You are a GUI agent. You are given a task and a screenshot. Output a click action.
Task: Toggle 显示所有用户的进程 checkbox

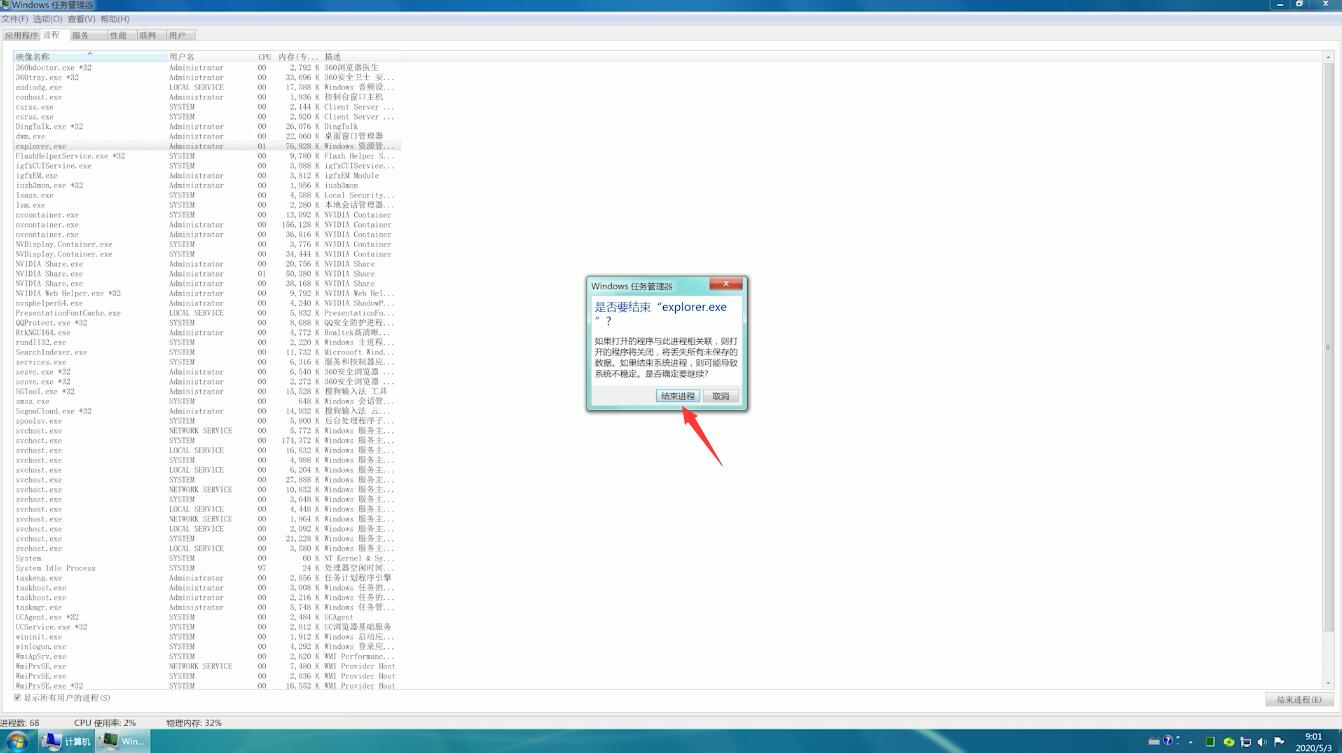coord(17,698)
